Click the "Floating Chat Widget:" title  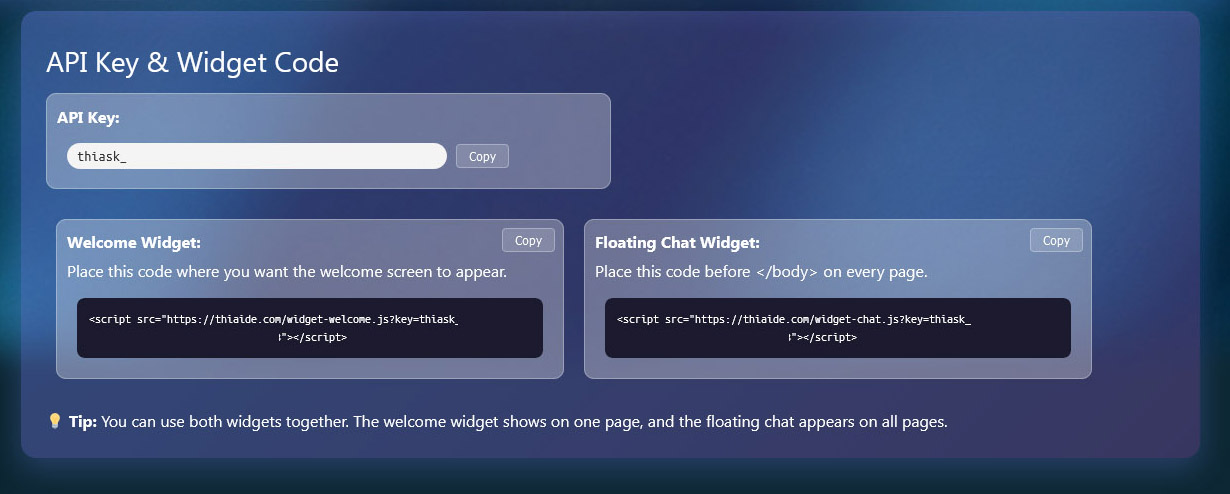tap(678, 242)
